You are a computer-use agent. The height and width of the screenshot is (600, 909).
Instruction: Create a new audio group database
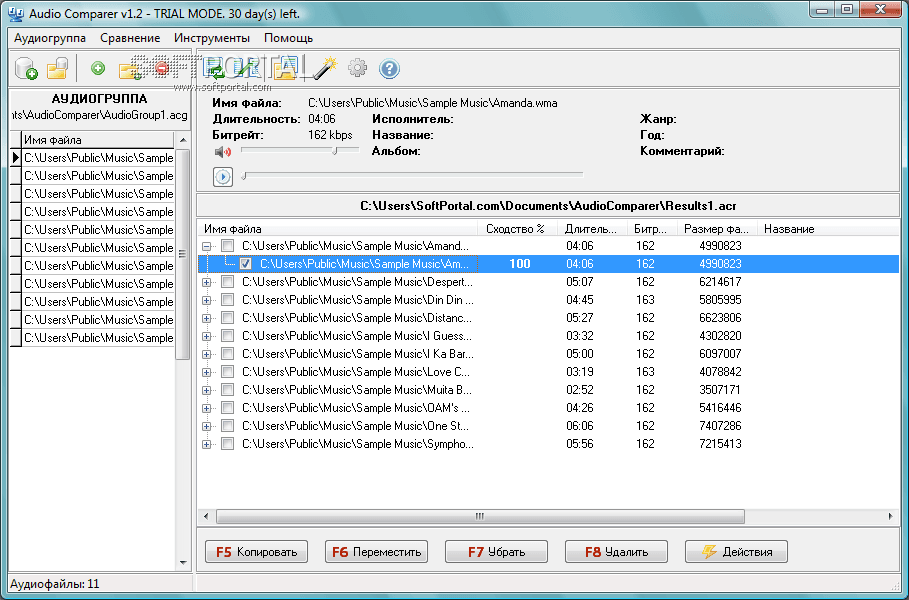[26, 68]
